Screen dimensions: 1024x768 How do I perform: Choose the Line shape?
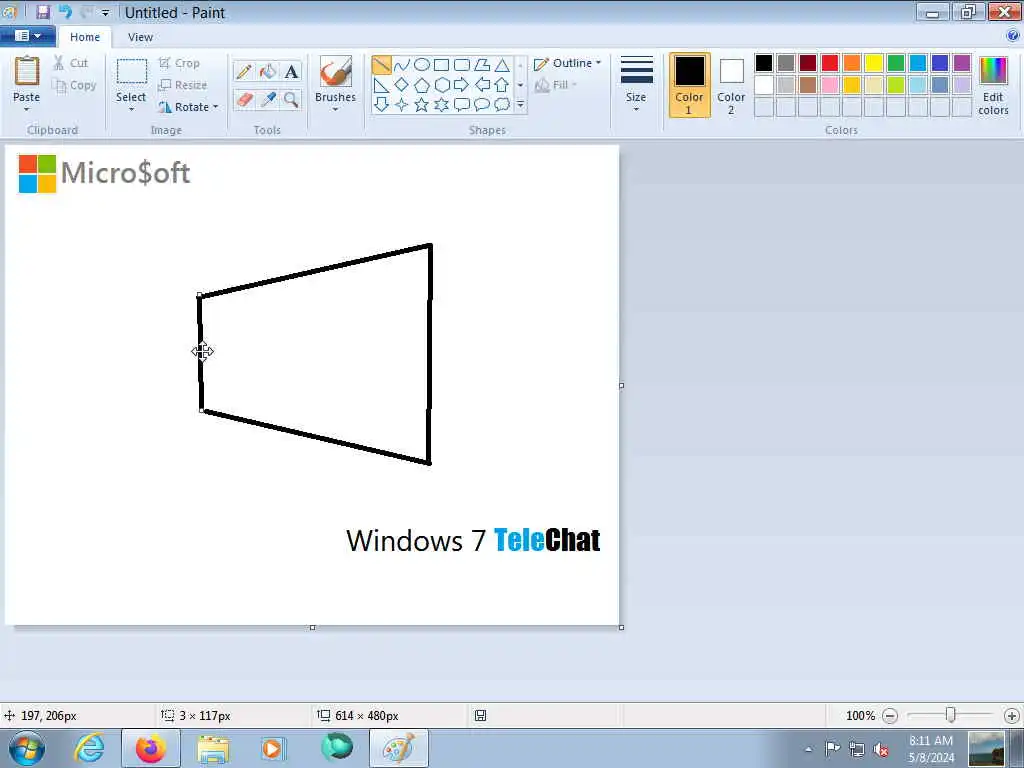tap(381, 65)
